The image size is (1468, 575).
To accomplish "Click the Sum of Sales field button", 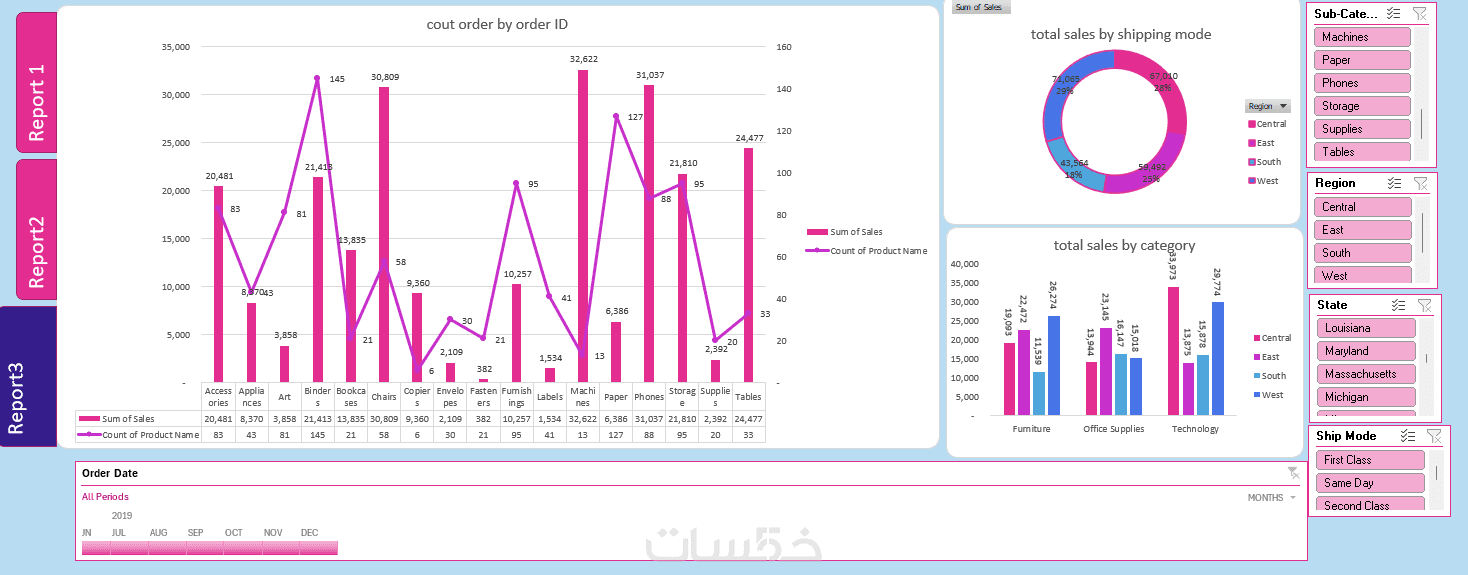I will click(981, 7).
